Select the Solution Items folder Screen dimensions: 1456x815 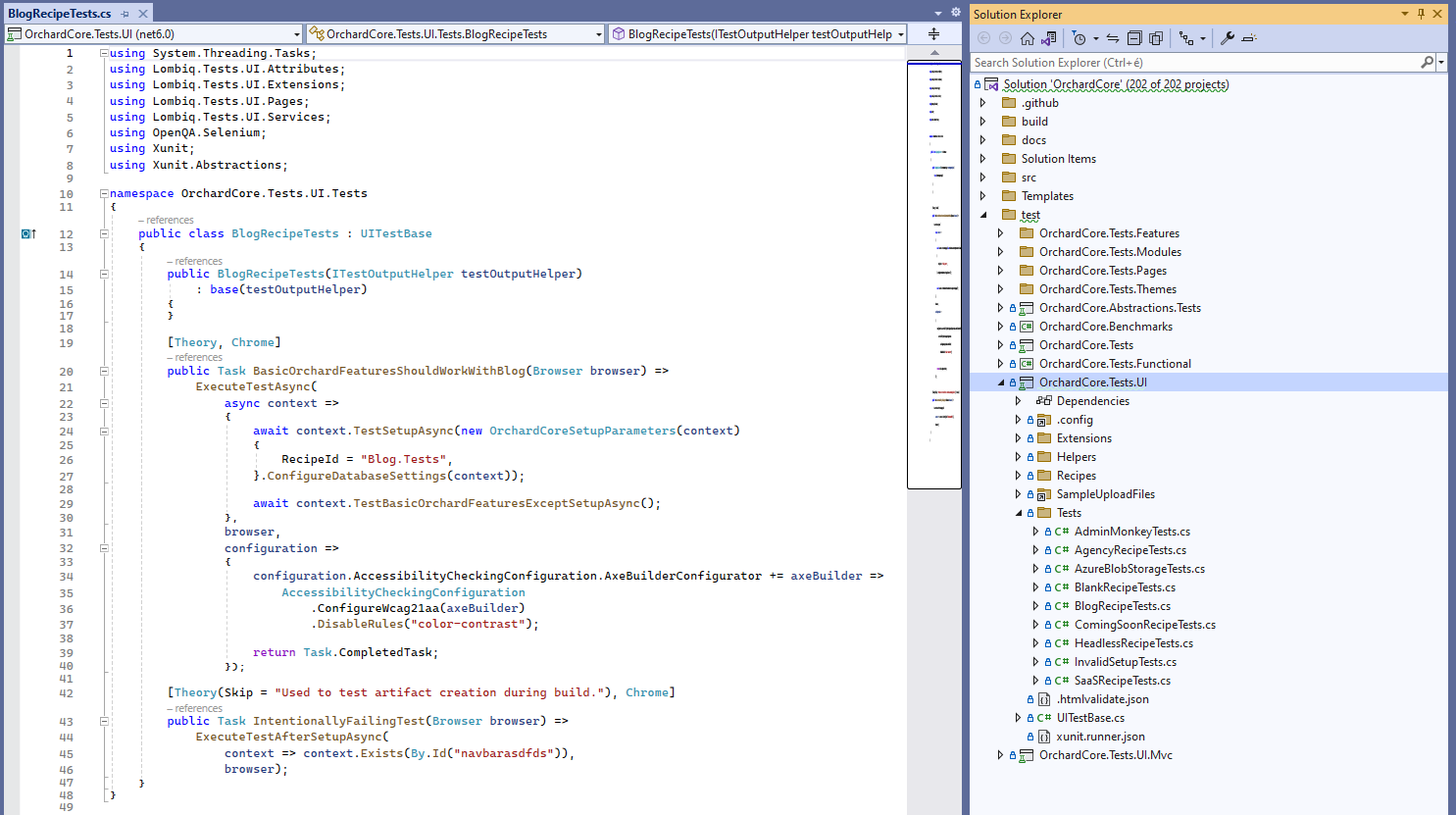(x=1058, y=159)
